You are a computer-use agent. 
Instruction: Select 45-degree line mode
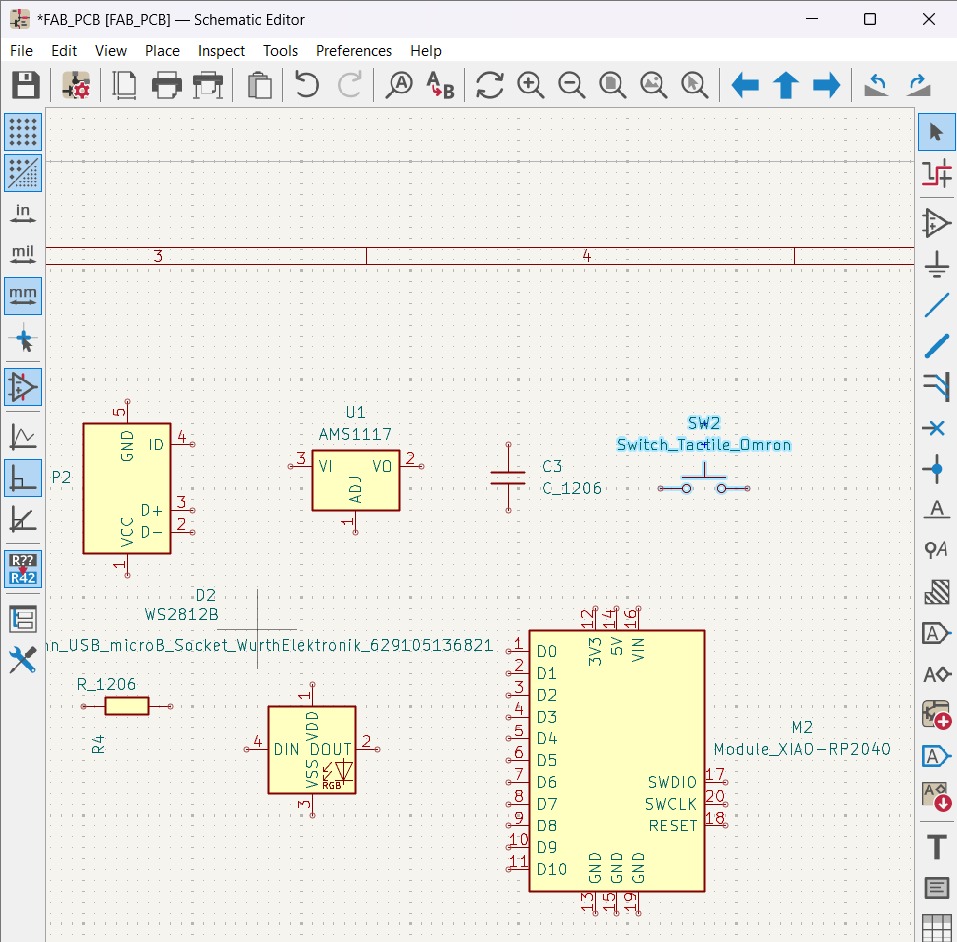pyautogui.click(x=23, y=519)
